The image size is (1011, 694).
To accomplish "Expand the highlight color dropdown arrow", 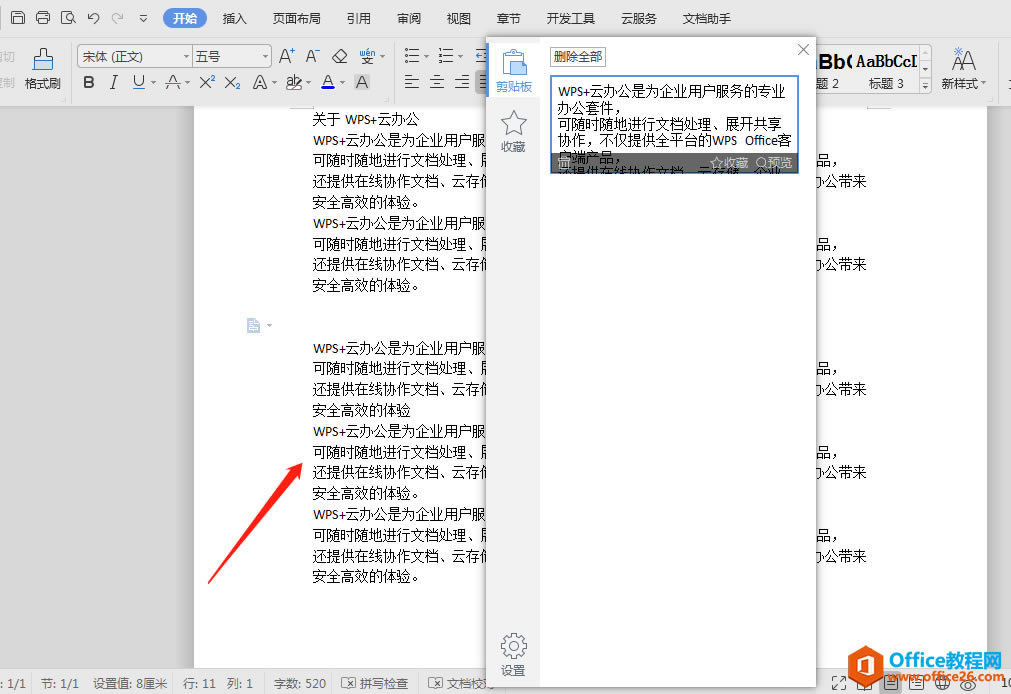I will click(309, 83).
